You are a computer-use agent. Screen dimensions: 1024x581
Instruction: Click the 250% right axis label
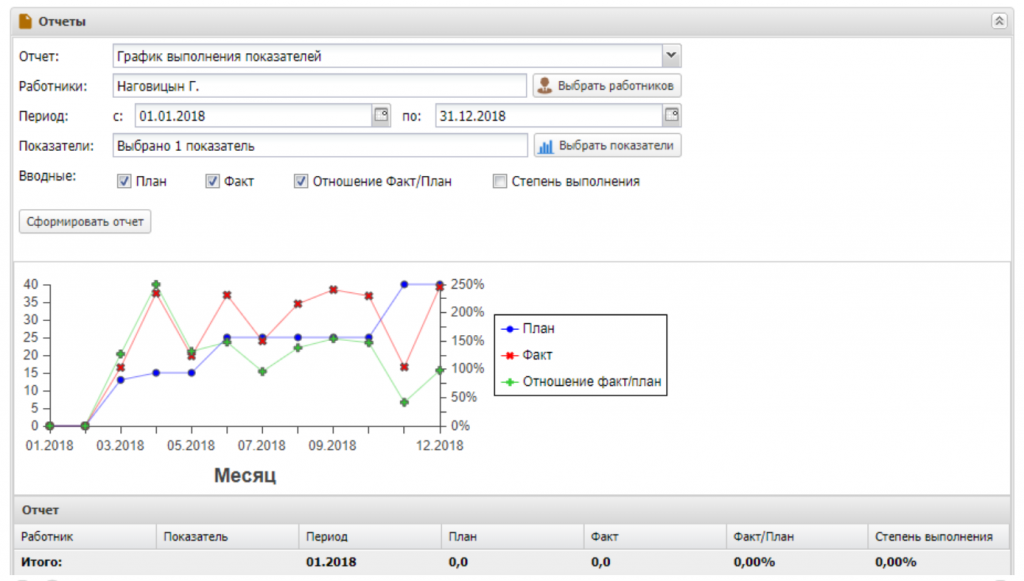pyautogui.click(x=468, y=285)
